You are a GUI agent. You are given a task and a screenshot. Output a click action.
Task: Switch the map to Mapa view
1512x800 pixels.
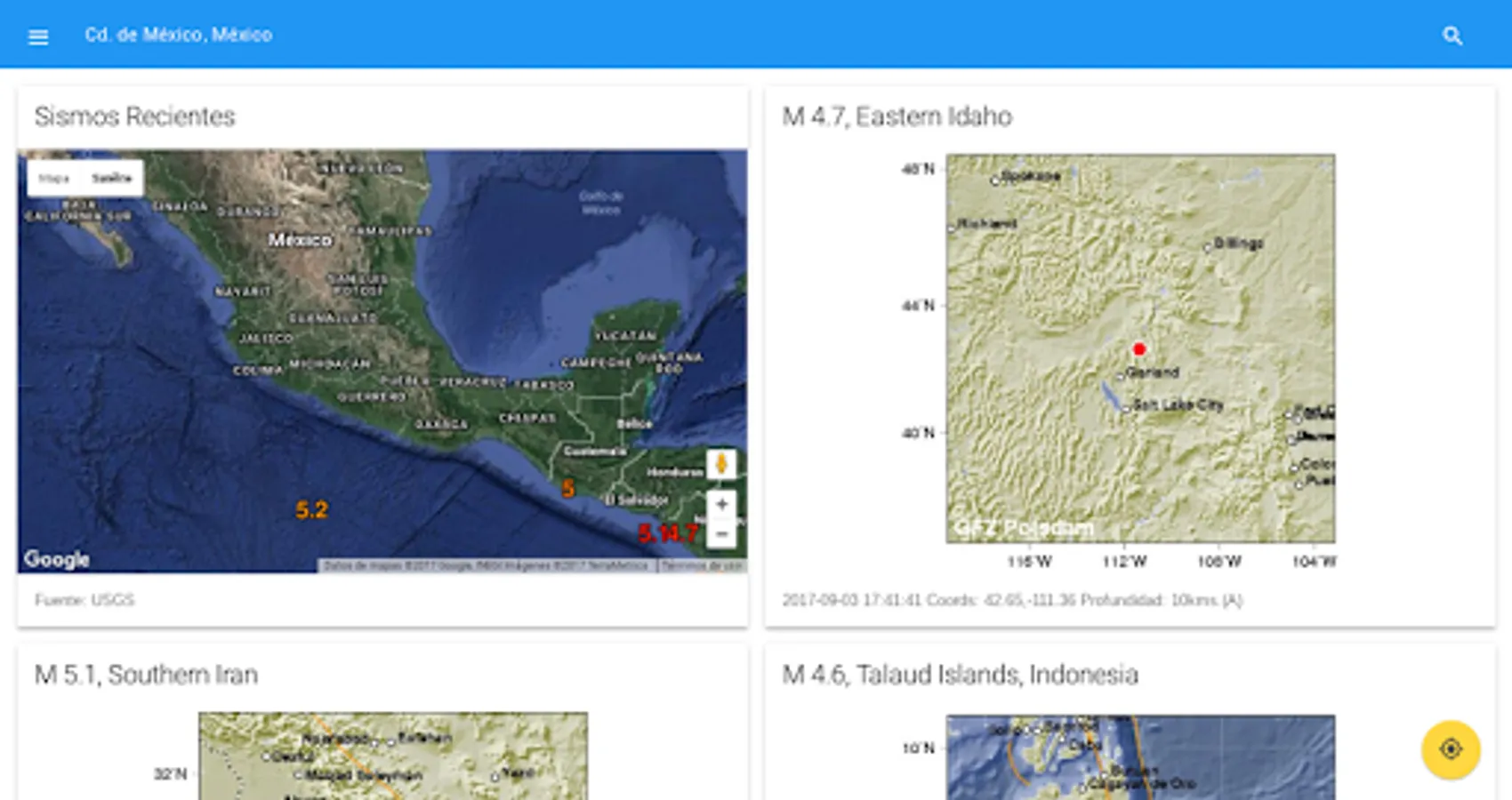click(54, 178)
